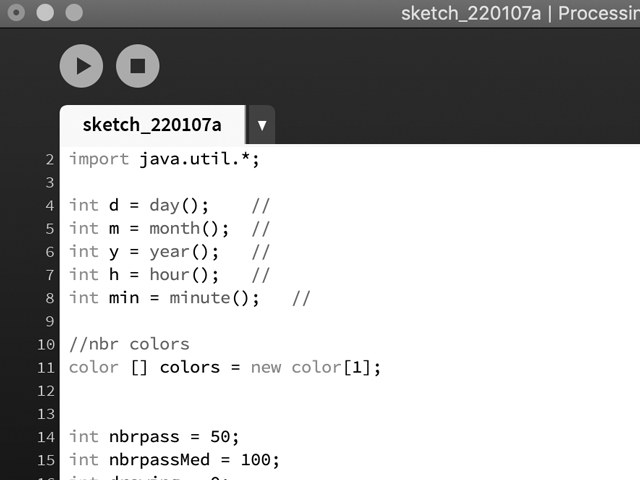Click line number 3 in the gutter
This screenshot has width=640, height=480.
50,182
